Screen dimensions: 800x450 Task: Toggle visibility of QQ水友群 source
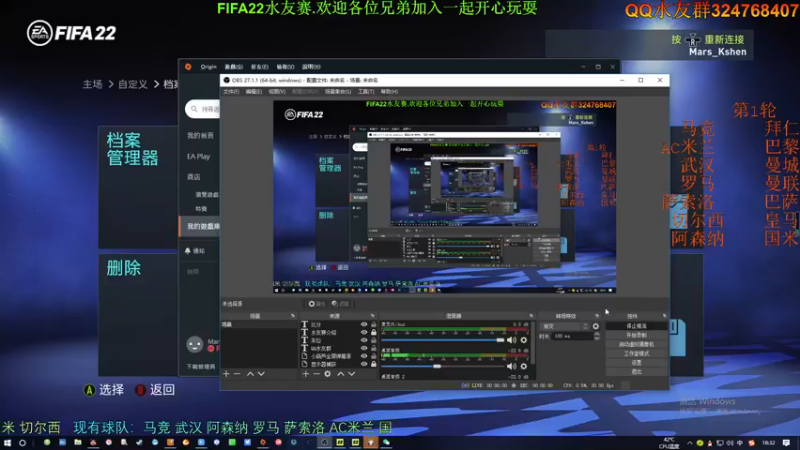(364, 348)
